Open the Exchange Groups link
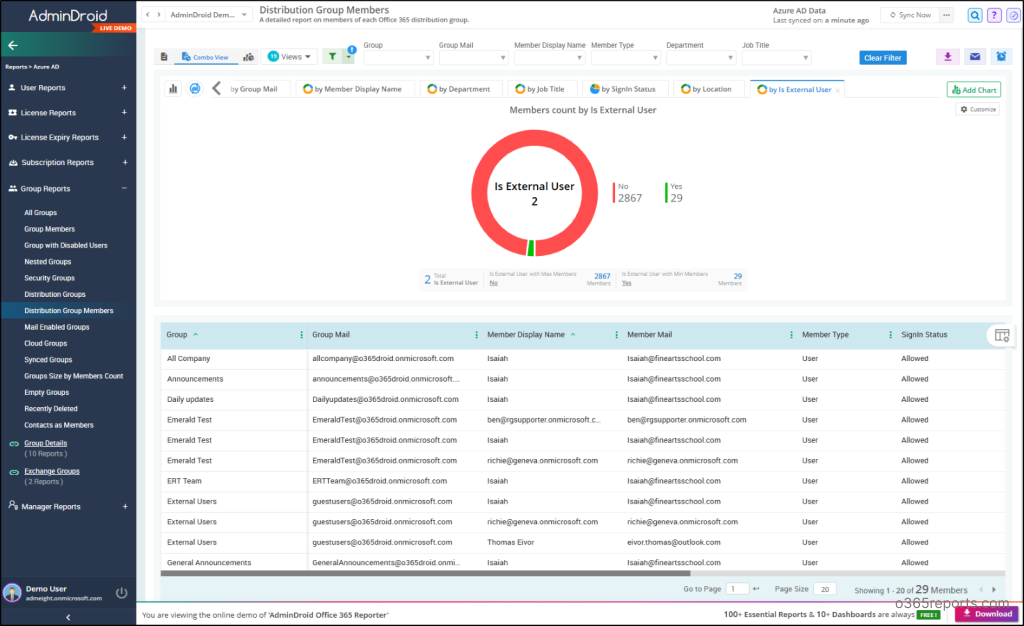 tap(52, 471)
